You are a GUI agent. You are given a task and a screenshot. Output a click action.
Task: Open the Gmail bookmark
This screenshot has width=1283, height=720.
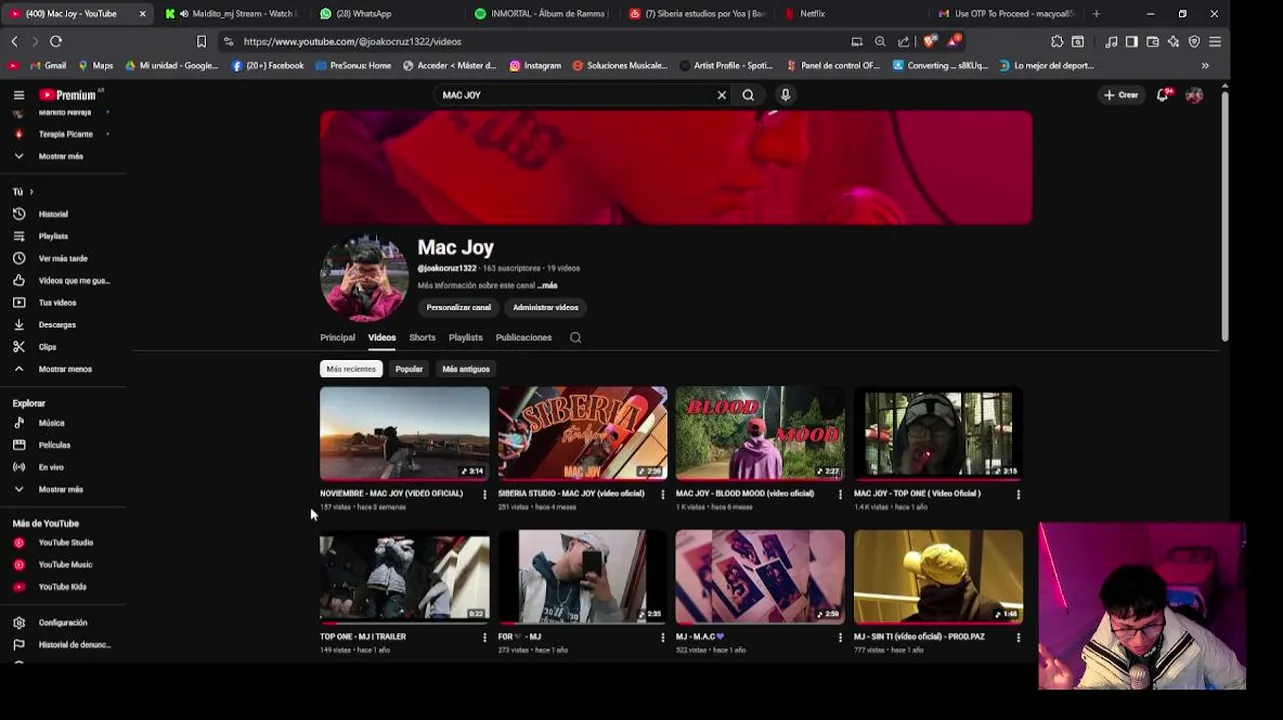coord(49,65)
